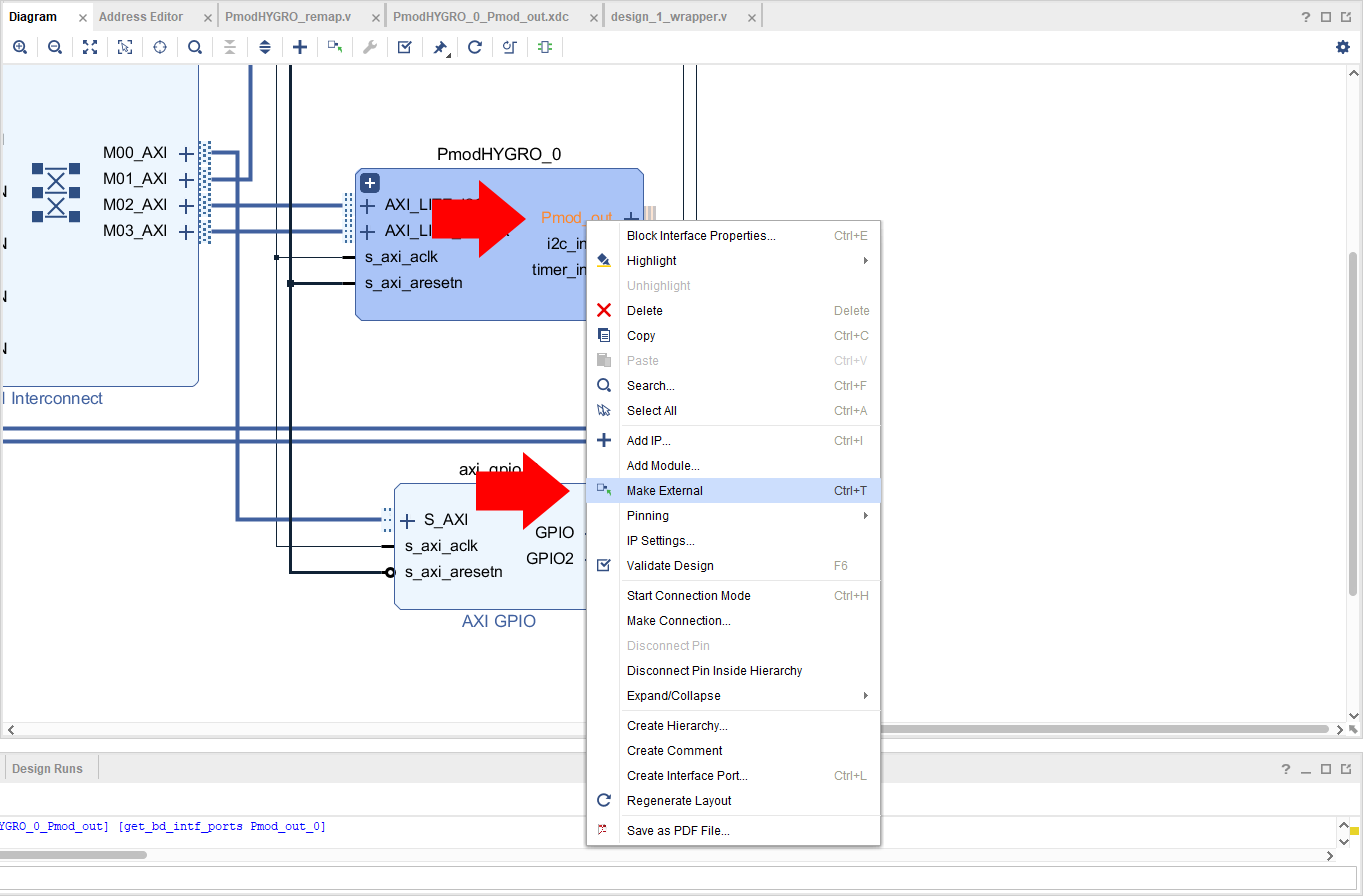Image resolution: width=1363 pixels, height=896 pixels.
Task: Open the Highlight submenu
Action: tap(733, 261)
